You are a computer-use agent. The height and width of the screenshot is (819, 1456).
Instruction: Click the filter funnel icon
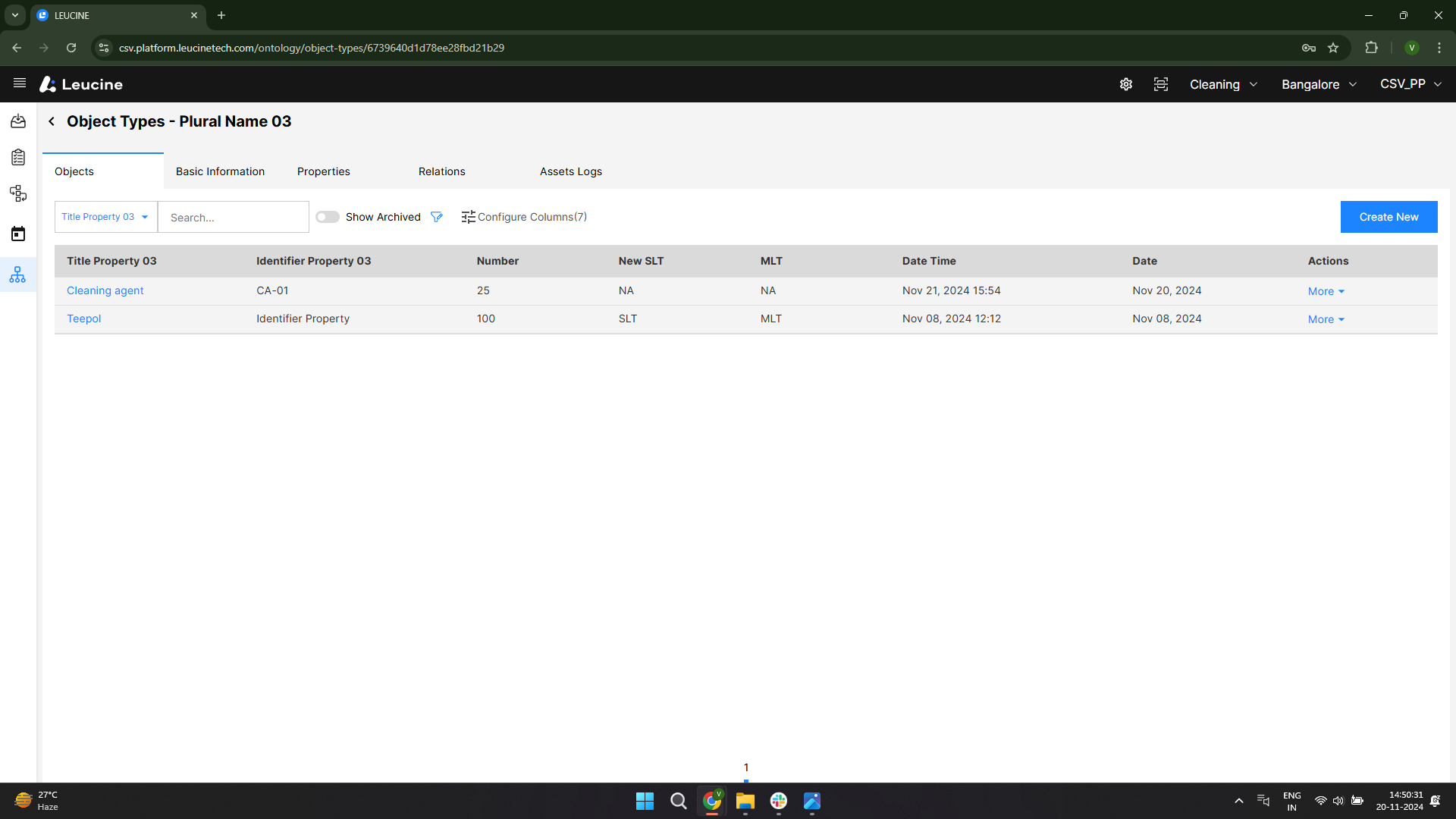click(437, 217)
